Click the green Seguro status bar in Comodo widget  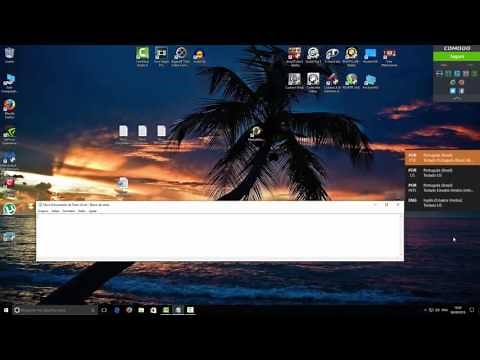click(456, 56)
